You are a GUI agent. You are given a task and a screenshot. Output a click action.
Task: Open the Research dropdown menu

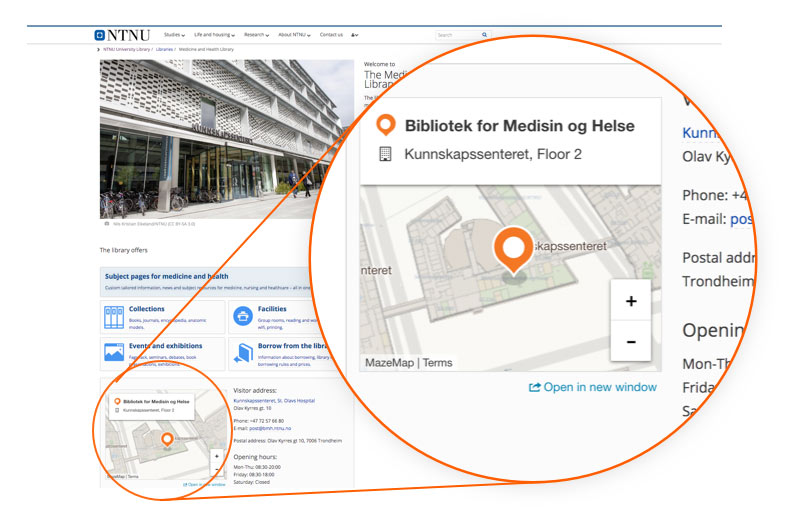tap(256, 35)
